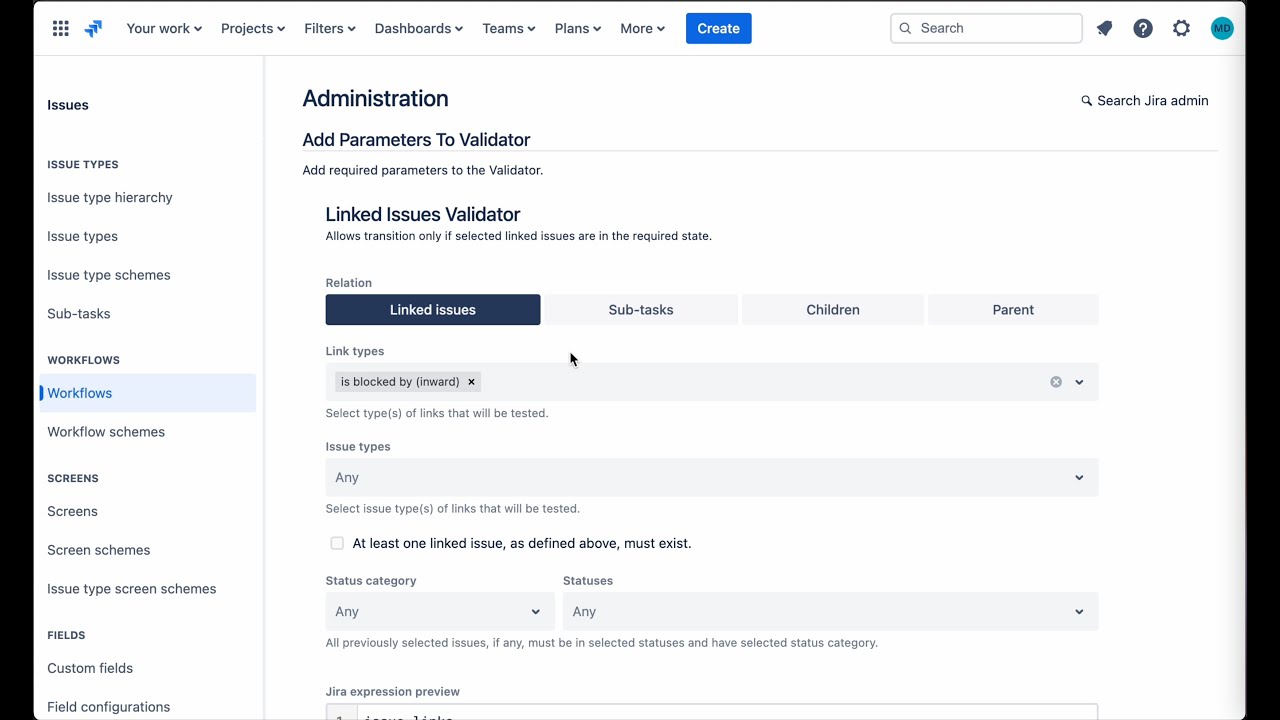Click the Jira expression preview label

tap(393, 692)
